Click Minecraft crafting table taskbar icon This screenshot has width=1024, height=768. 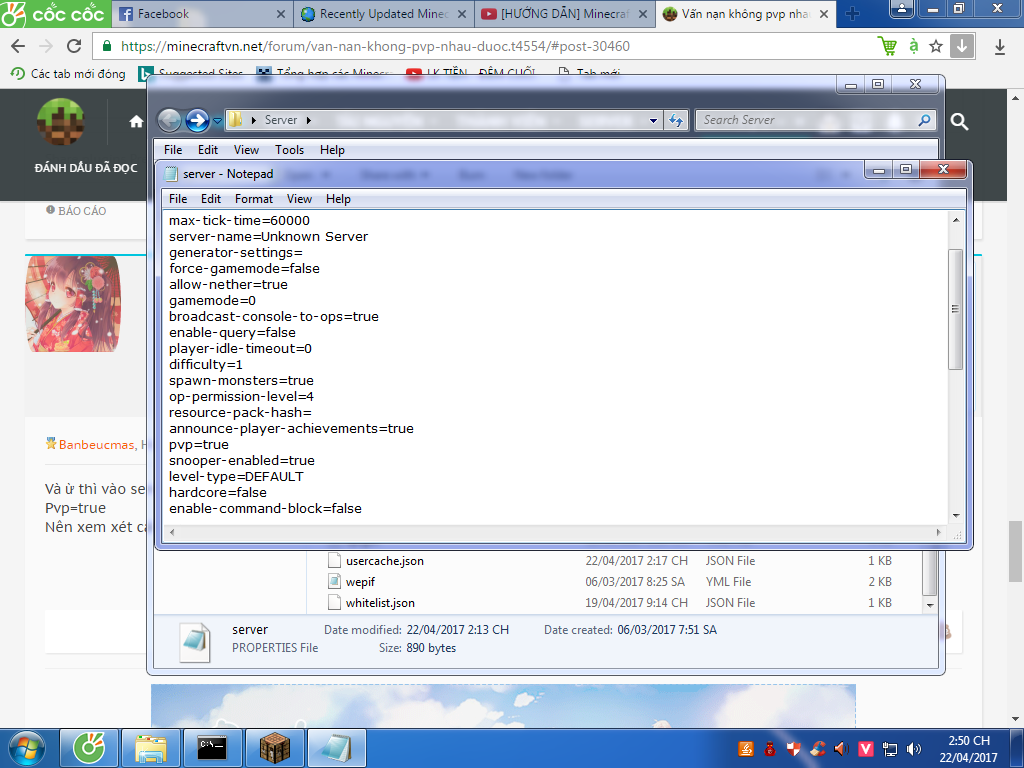pyautogui.click(x=275, y=748)
